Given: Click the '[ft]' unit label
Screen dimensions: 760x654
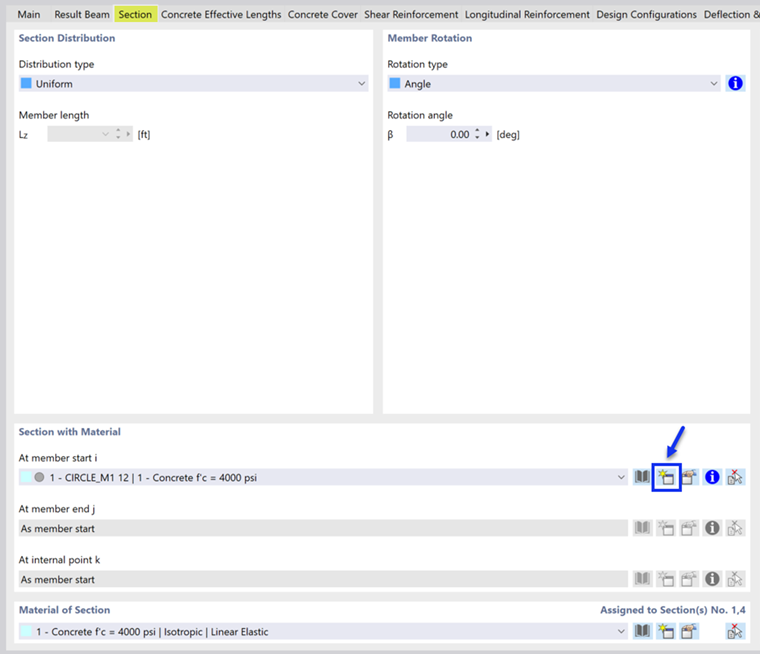Looking at the screenshot, I should [x=144, y=134].
